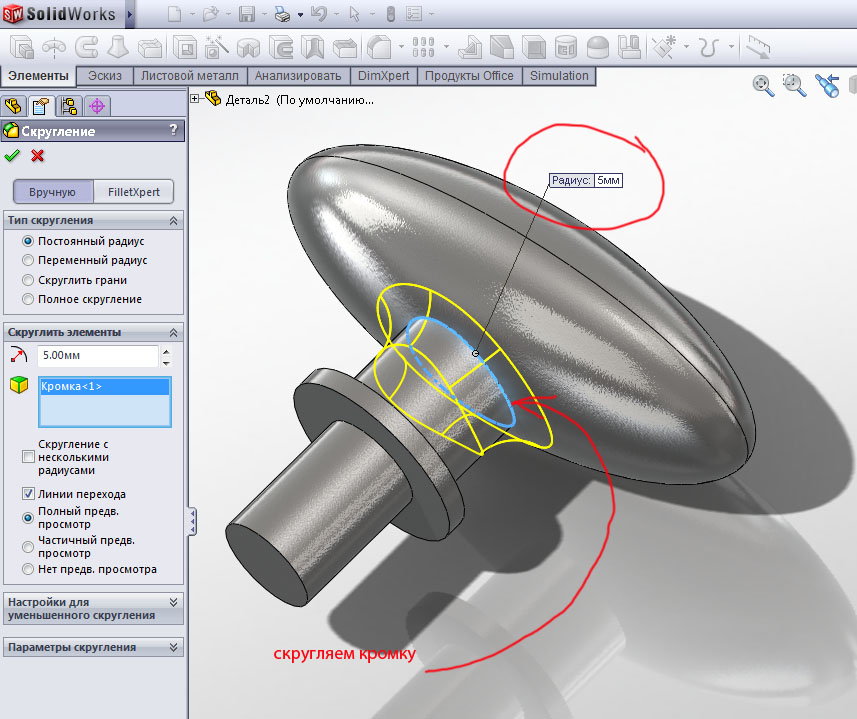Click the radius 5.00мм input field
This screenshot has height=719, width=857.
pos(97,355)
